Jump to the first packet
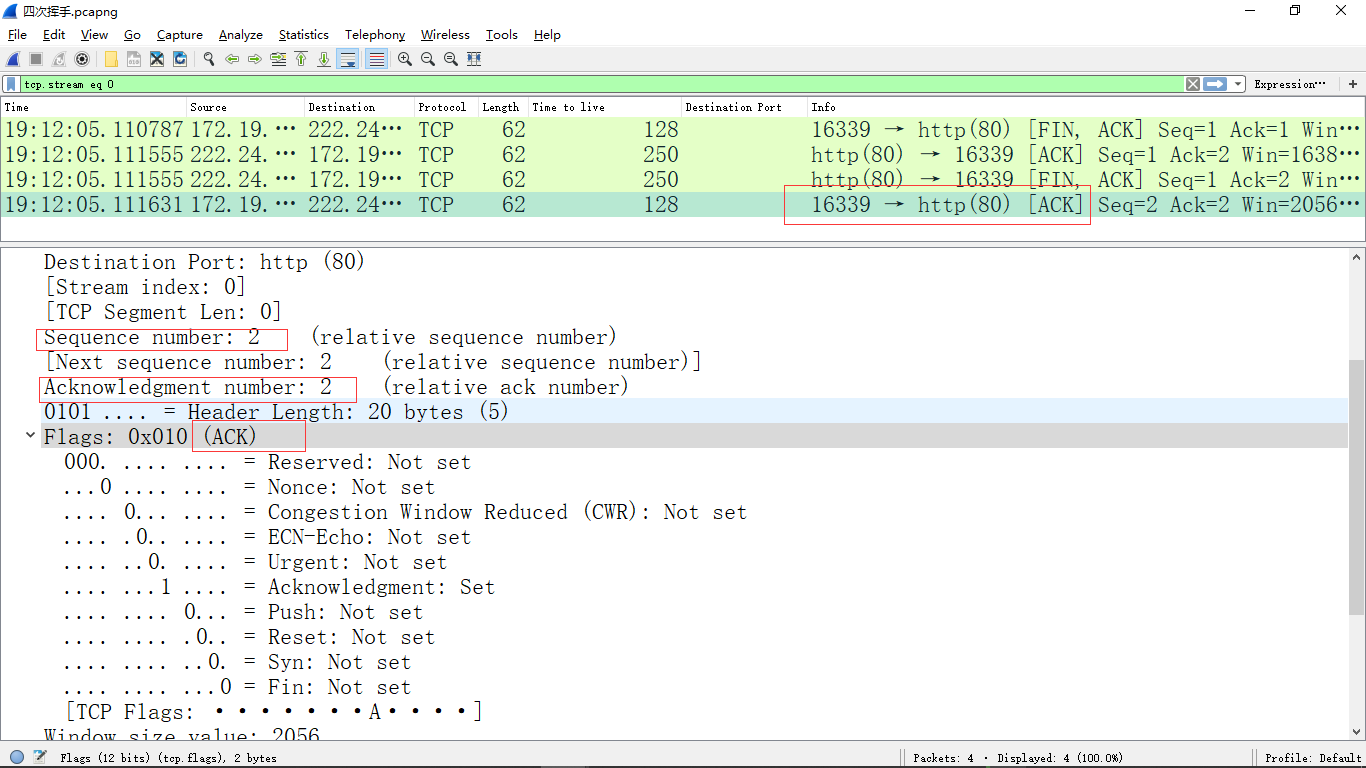This screenshot has height=768, width=1366. click(x=301, y=59)
